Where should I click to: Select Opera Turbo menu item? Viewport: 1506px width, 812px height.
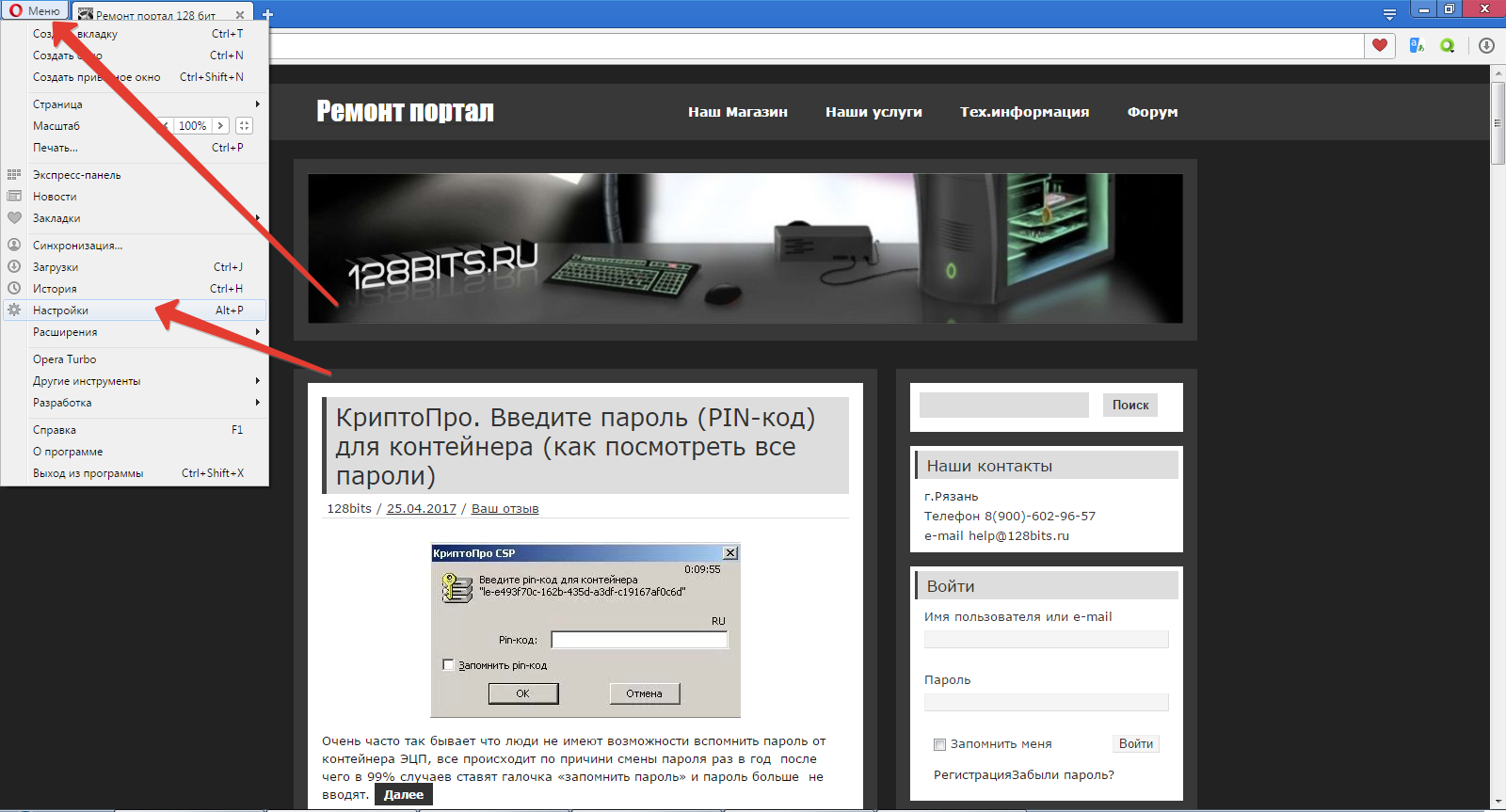click(136, 359)
